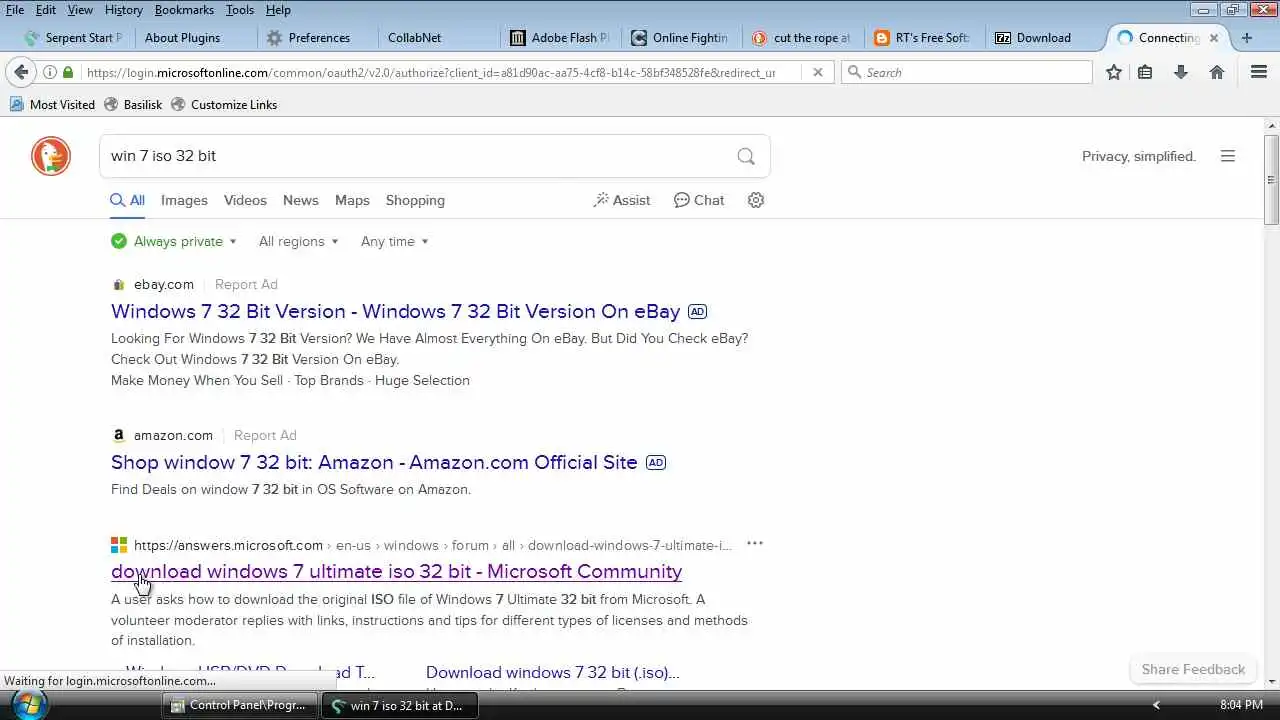Bookmark this page with the star icon
This screenshot has width=1280, height=720.
pyautogui.click(x=1114, y=72)
